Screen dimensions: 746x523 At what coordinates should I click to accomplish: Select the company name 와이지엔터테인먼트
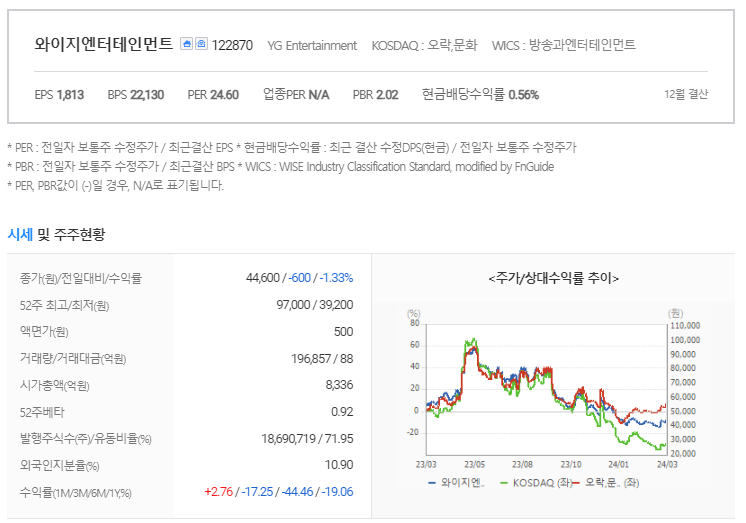(x=103, y=44)
